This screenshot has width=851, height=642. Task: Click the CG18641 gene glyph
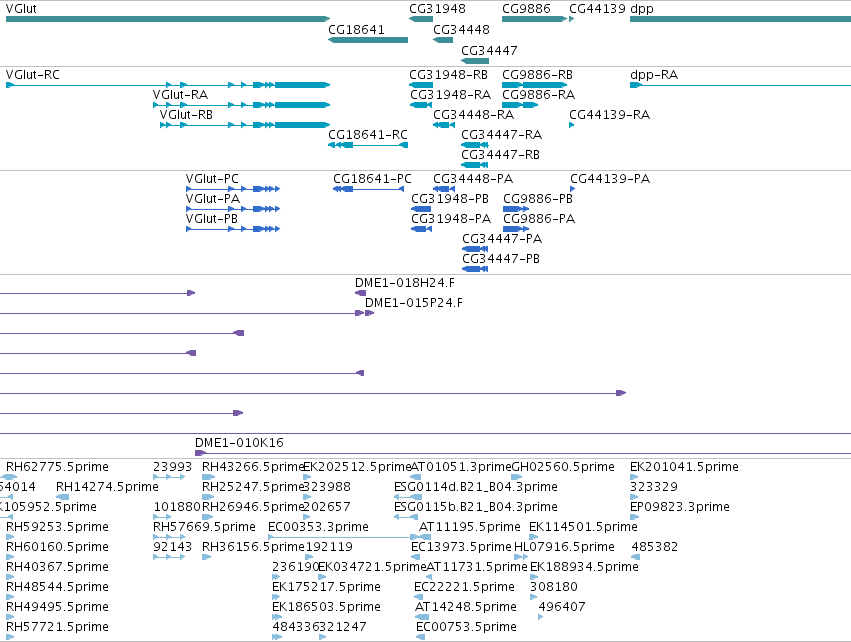pyautogui.click(x=368, y=40)
